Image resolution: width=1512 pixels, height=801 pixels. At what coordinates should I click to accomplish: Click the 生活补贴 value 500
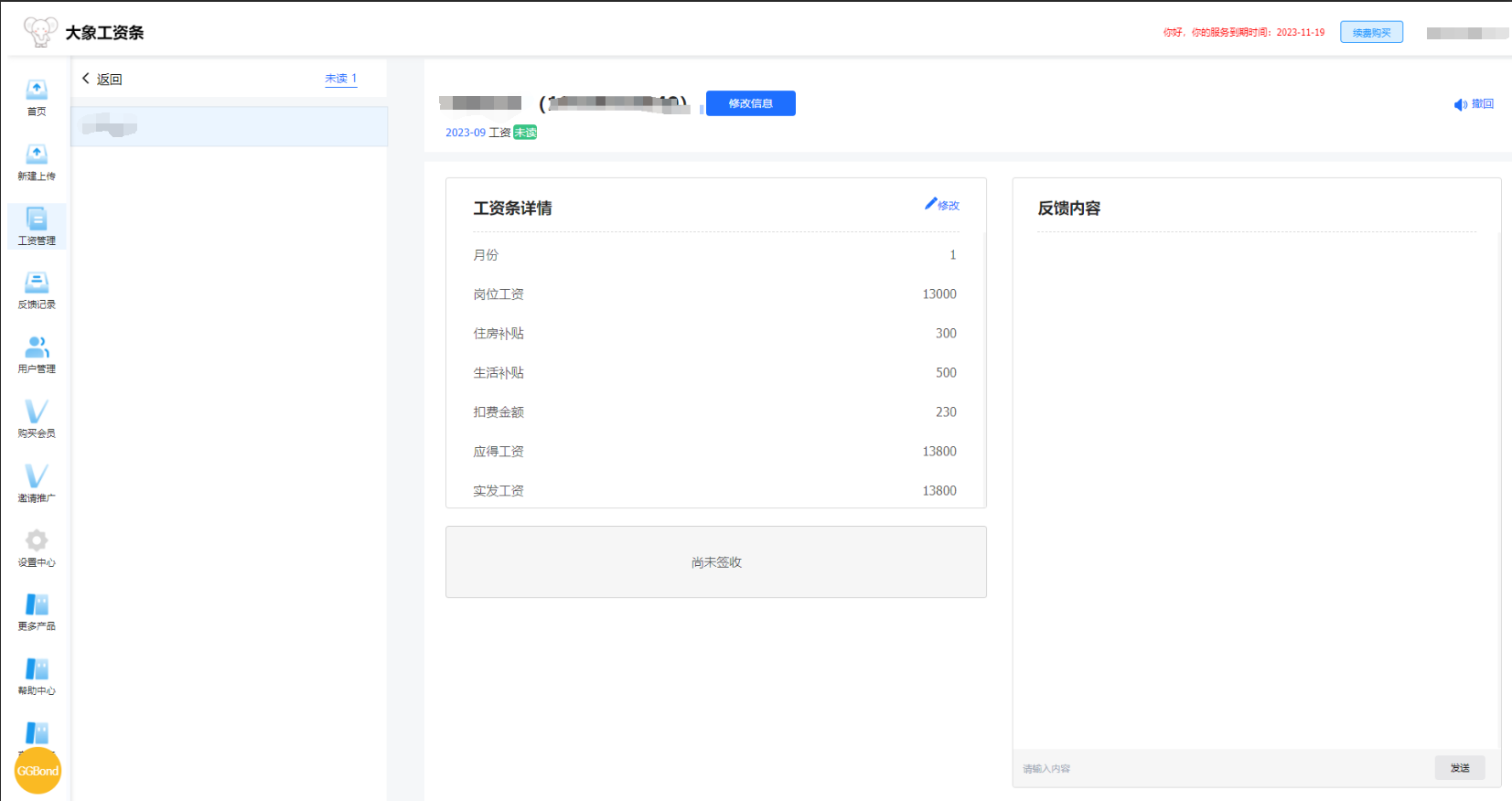pyautogui.click(x=946, y=373)
